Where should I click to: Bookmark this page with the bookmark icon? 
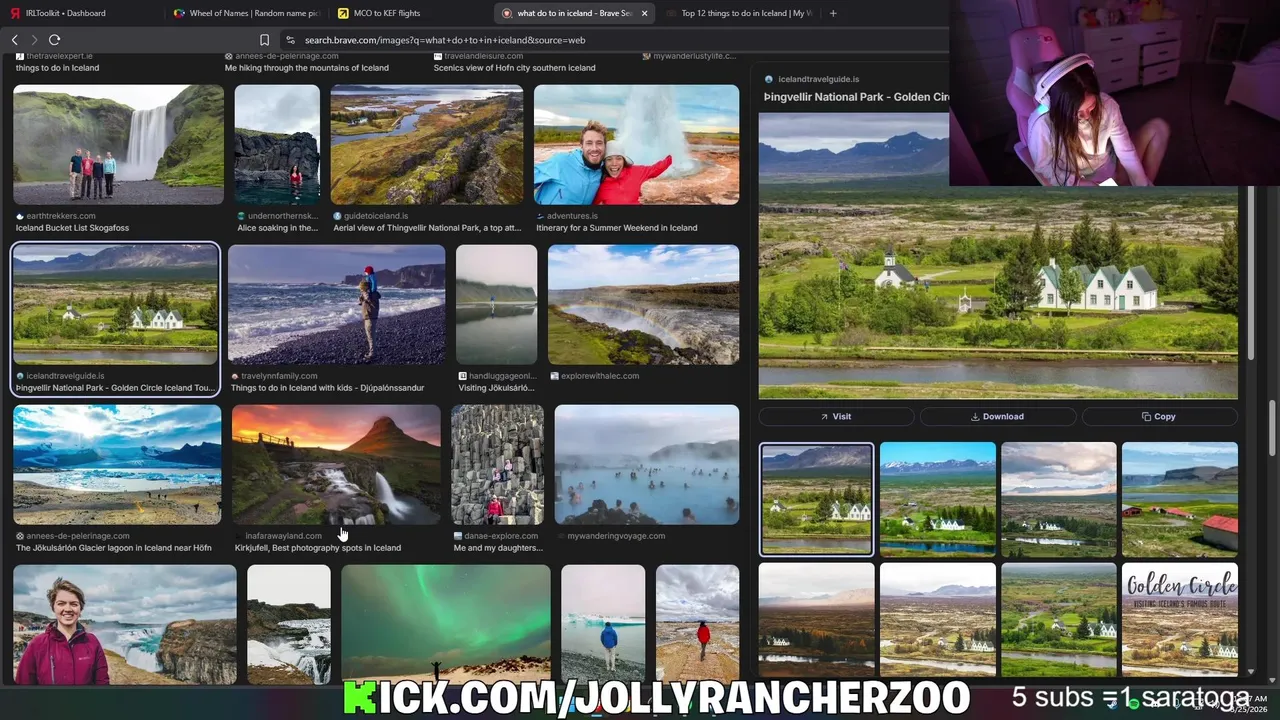coord(264,40)
